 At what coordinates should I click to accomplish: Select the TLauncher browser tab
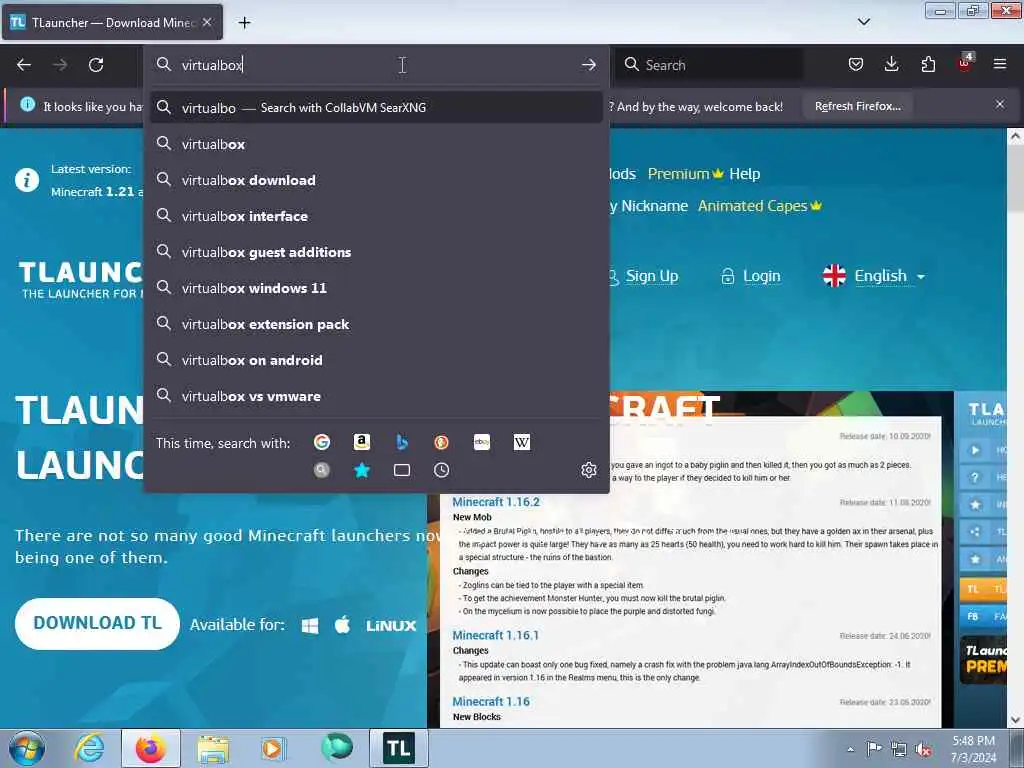(x=112, y=22)
